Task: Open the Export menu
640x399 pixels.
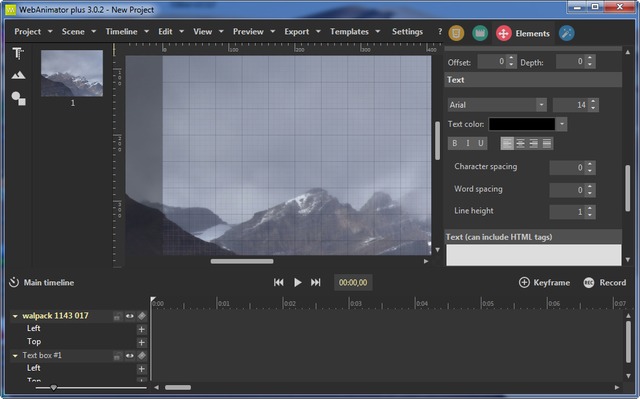Action: 302,31
